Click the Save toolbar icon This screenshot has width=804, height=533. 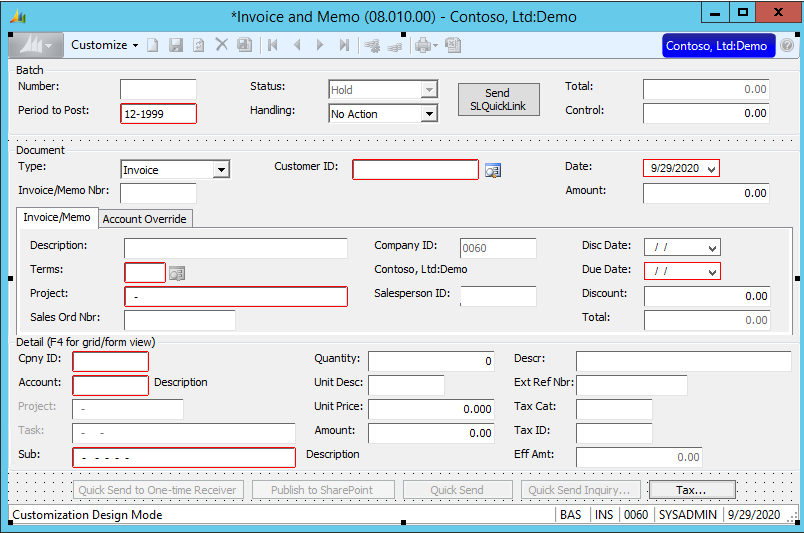pos(176,45)
